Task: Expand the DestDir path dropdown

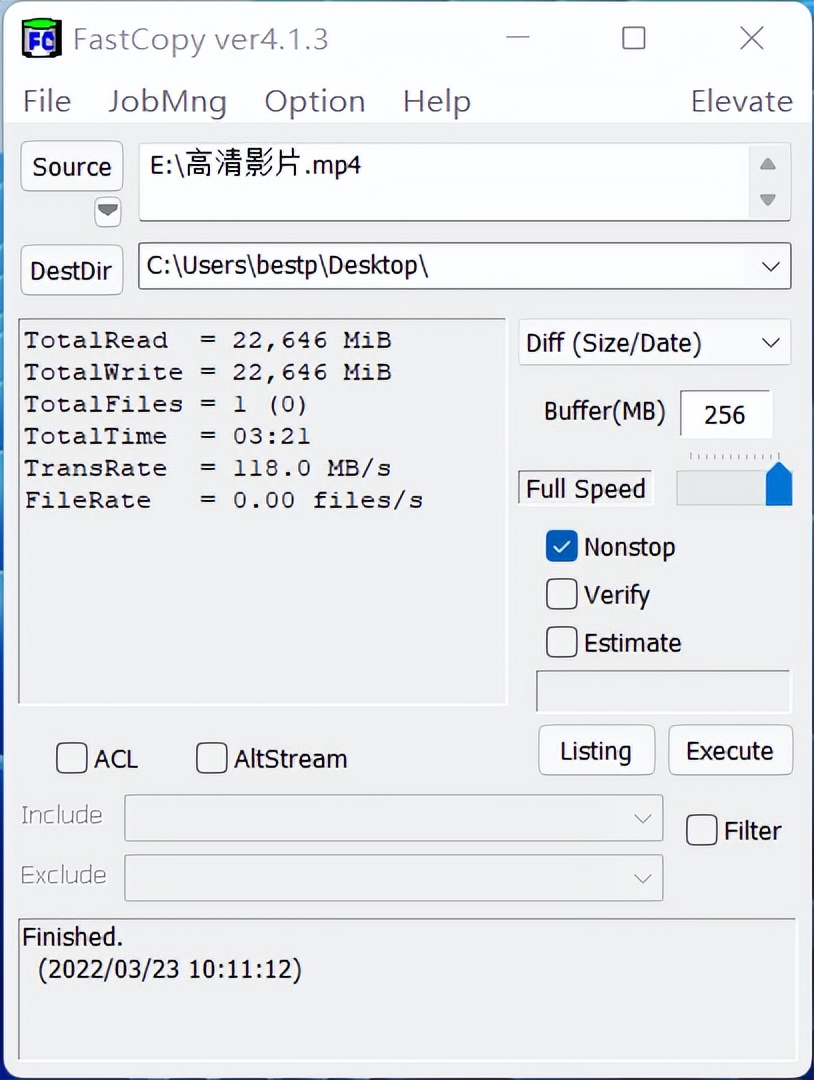Action: [770, 266]
